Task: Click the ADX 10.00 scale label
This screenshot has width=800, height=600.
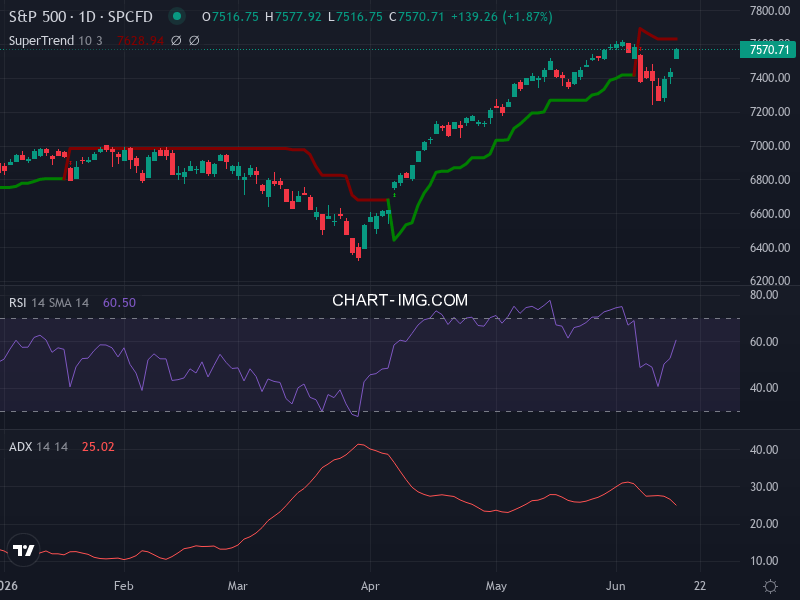Action: pos(764,561)
